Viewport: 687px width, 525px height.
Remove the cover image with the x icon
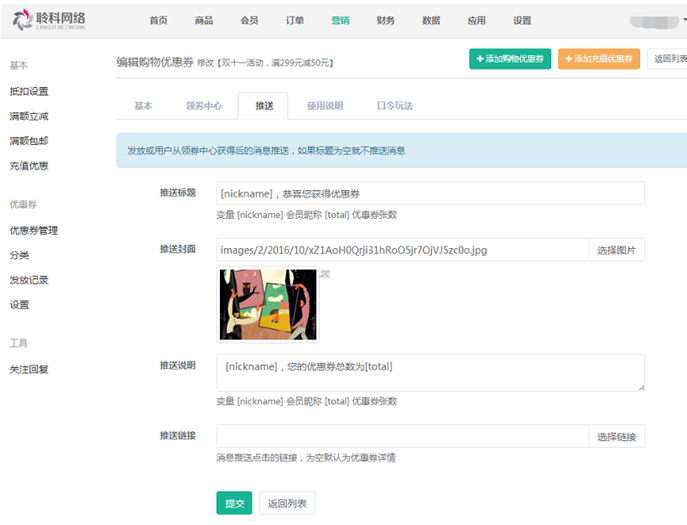(x=324, y=274)
